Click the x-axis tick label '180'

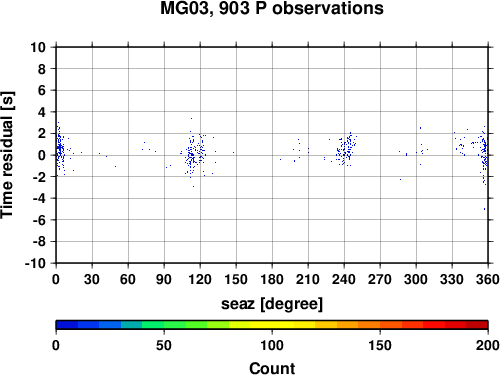(x=272, y=279)
